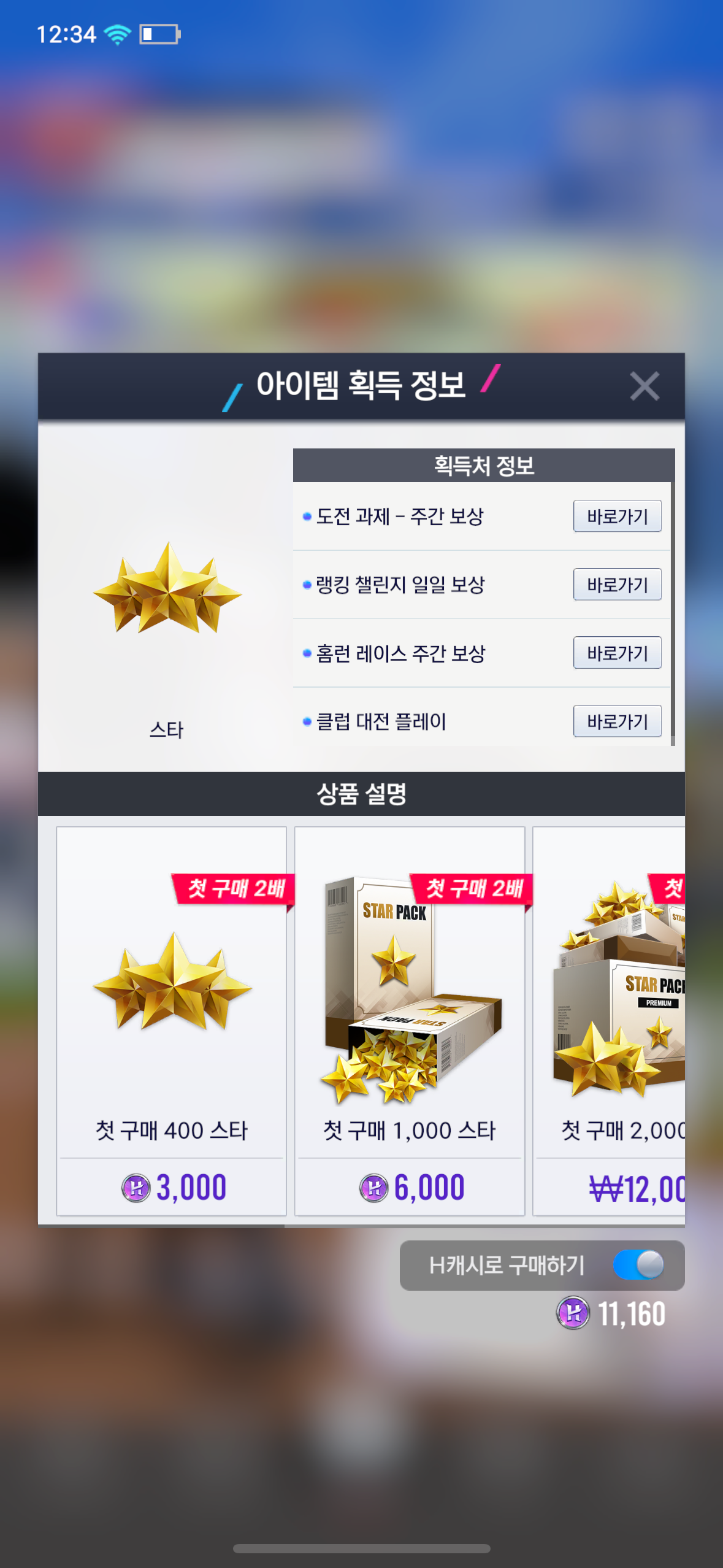Viewport: 723px width, 1568px height.
Task: Open 클럽 대전 플레이 shortcut
Action: pos(617,721)
